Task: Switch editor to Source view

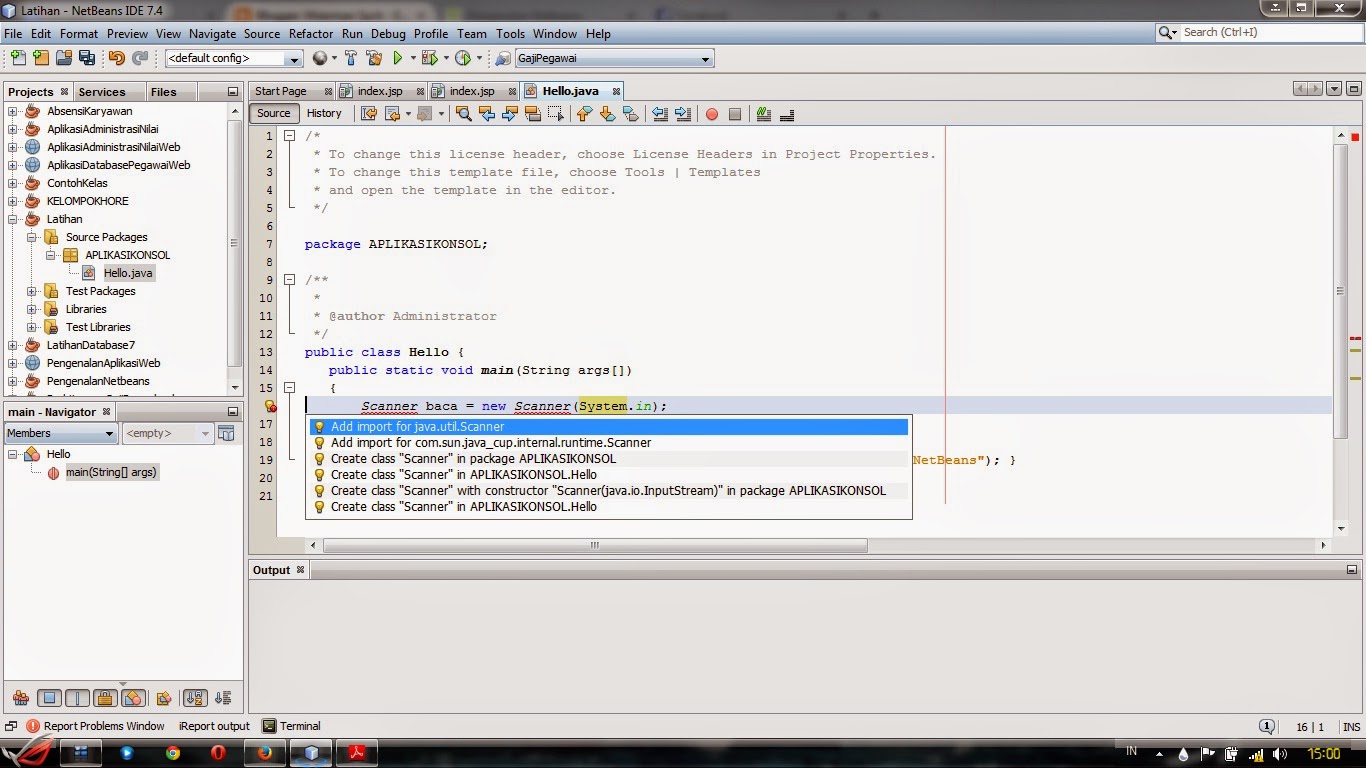Action: (273, 113)
